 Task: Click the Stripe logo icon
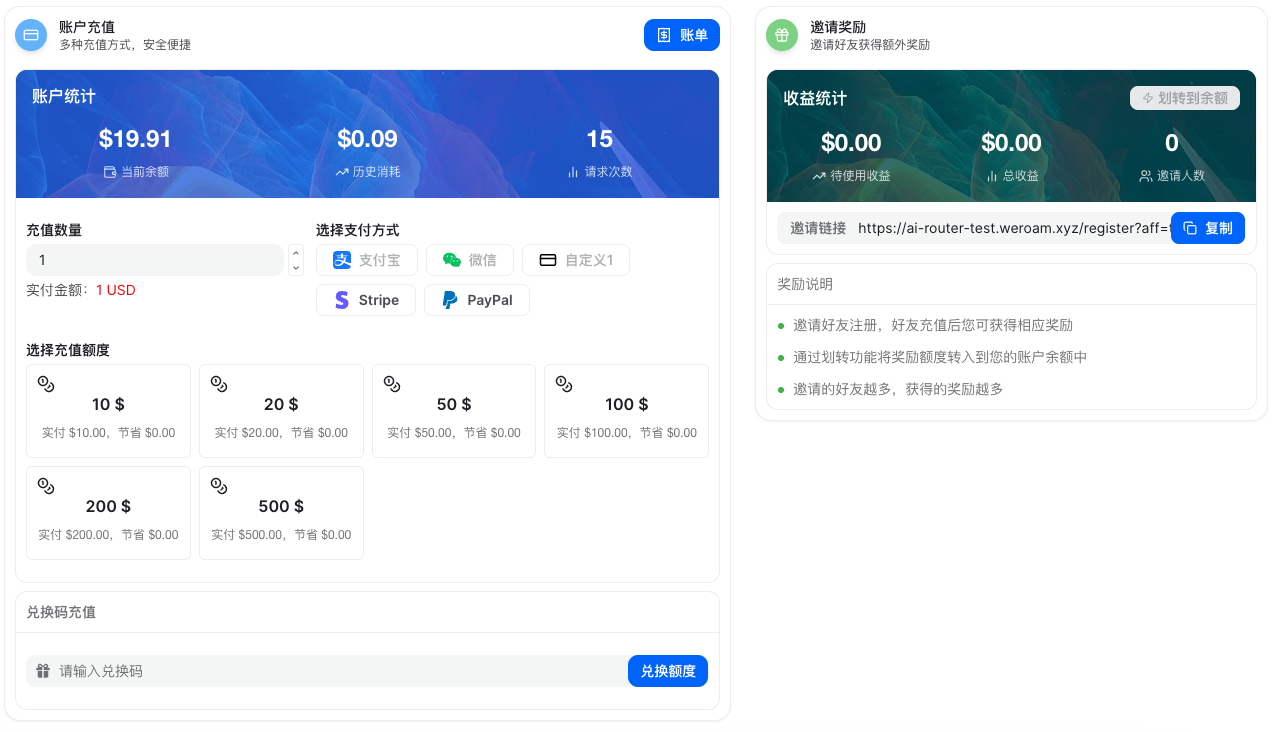pos(342,300)
